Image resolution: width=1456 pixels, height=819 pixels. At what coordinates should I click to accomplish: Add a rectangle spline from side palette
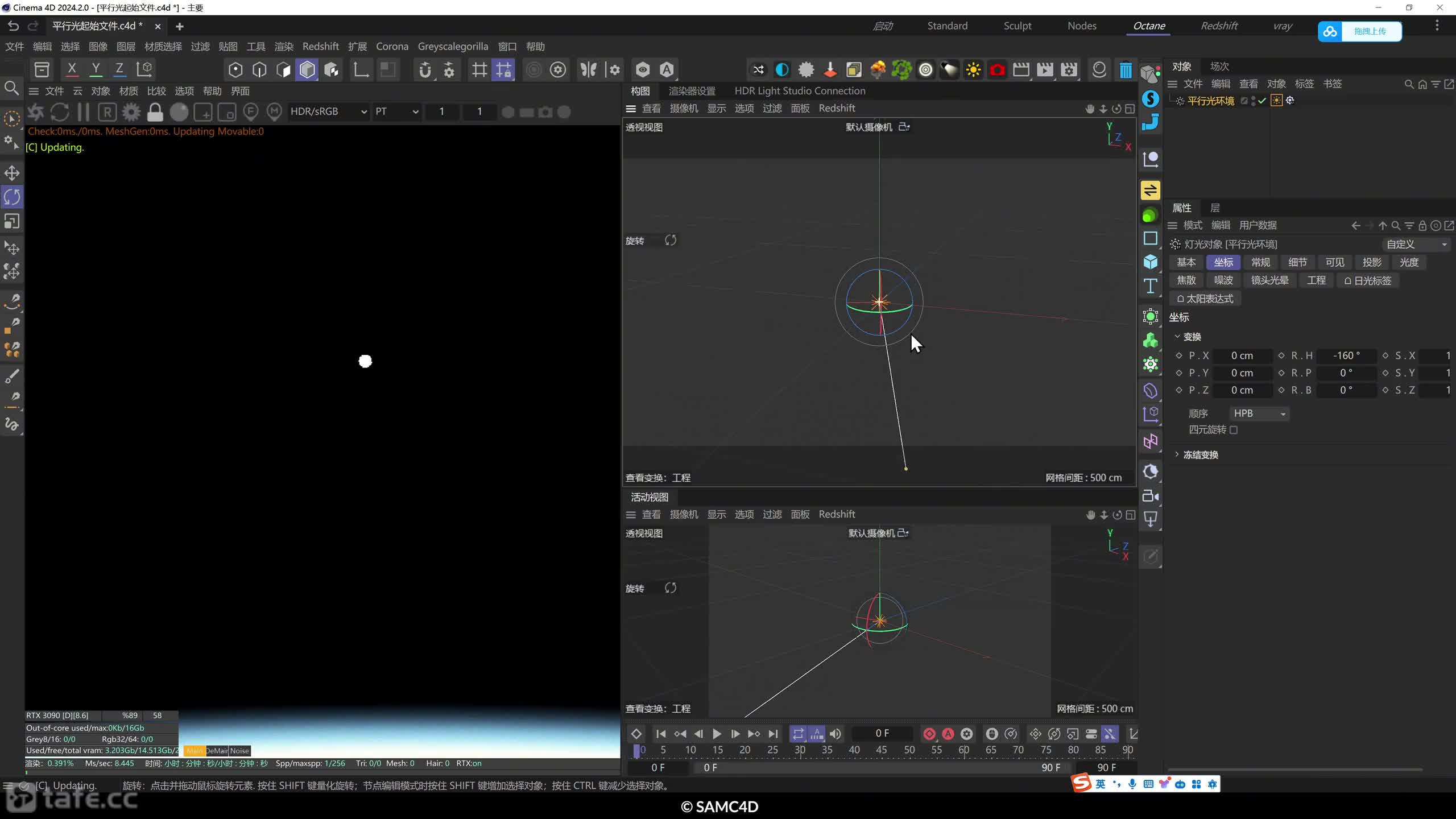[x=1150, y=238]
